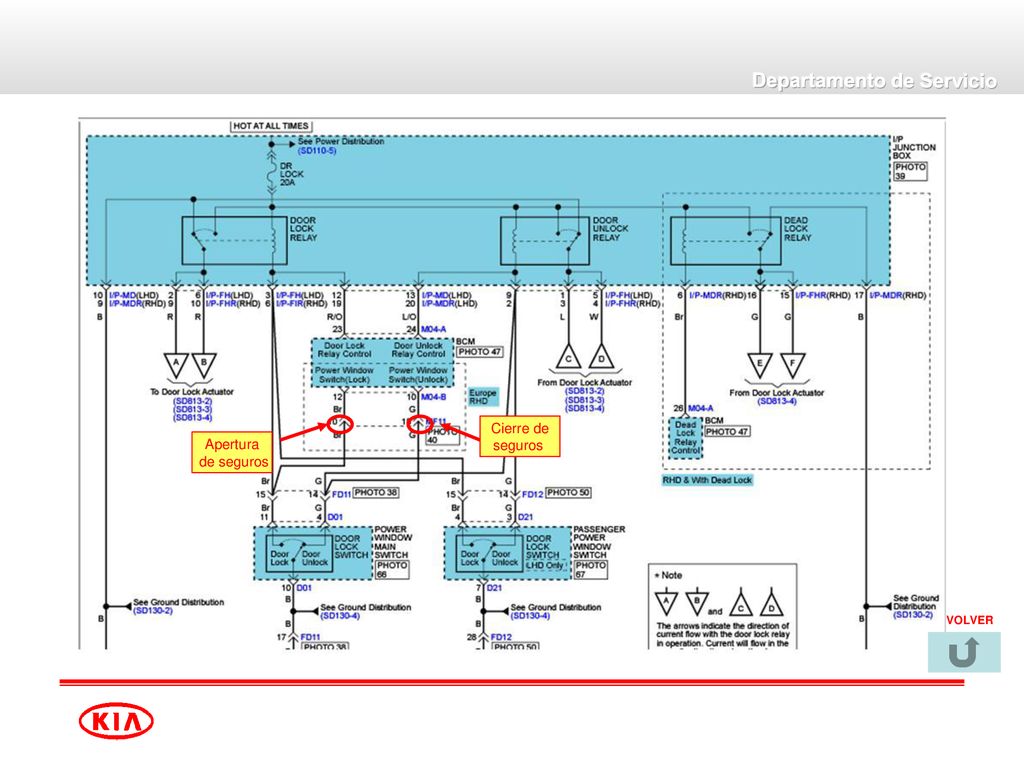Click the VOLVER return arrow button
Screen dimensions: 1024x768
tap(964, 652)
